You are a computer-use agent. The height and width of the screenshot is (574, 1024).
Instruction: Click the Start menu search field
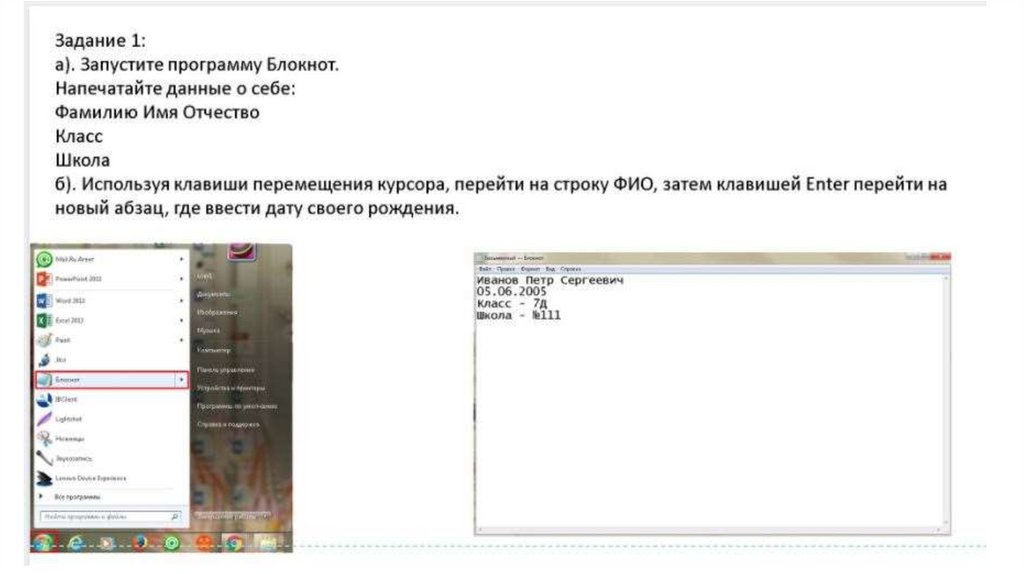(110, 517)
